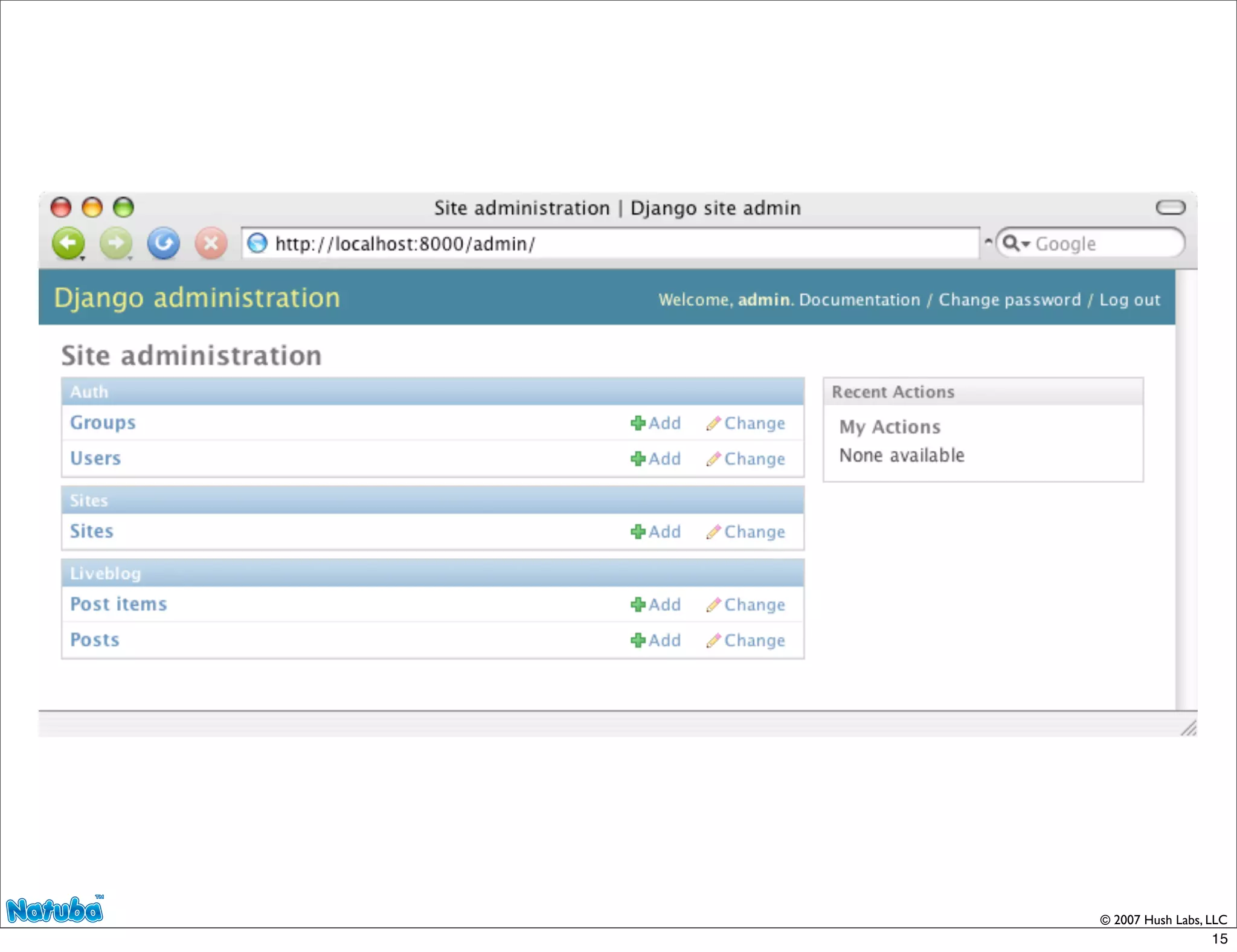This screenshot has width=1237, height=952.
Task: Open the Users model link
Action: (x=95, y=458)
